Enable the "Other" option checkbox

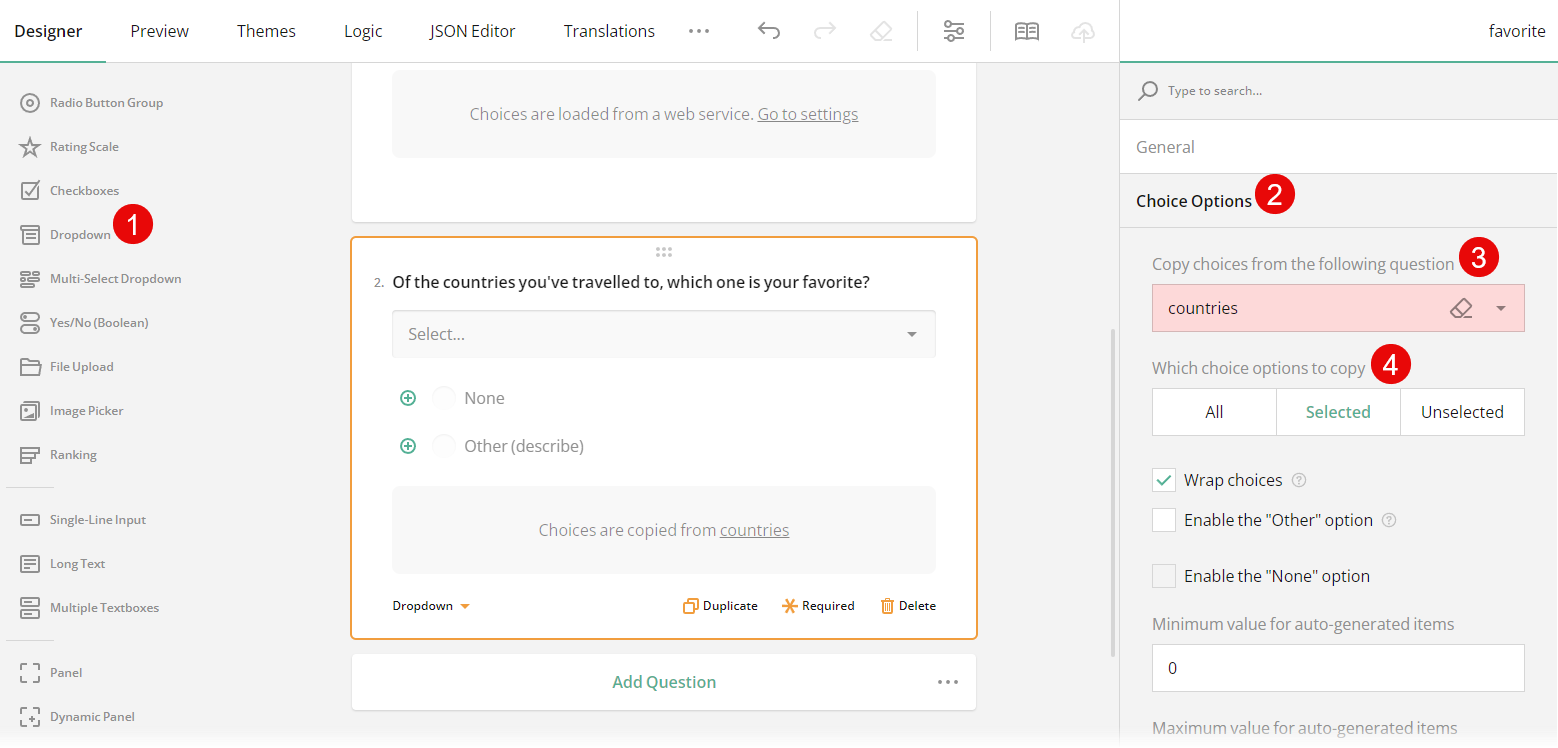1163,520
